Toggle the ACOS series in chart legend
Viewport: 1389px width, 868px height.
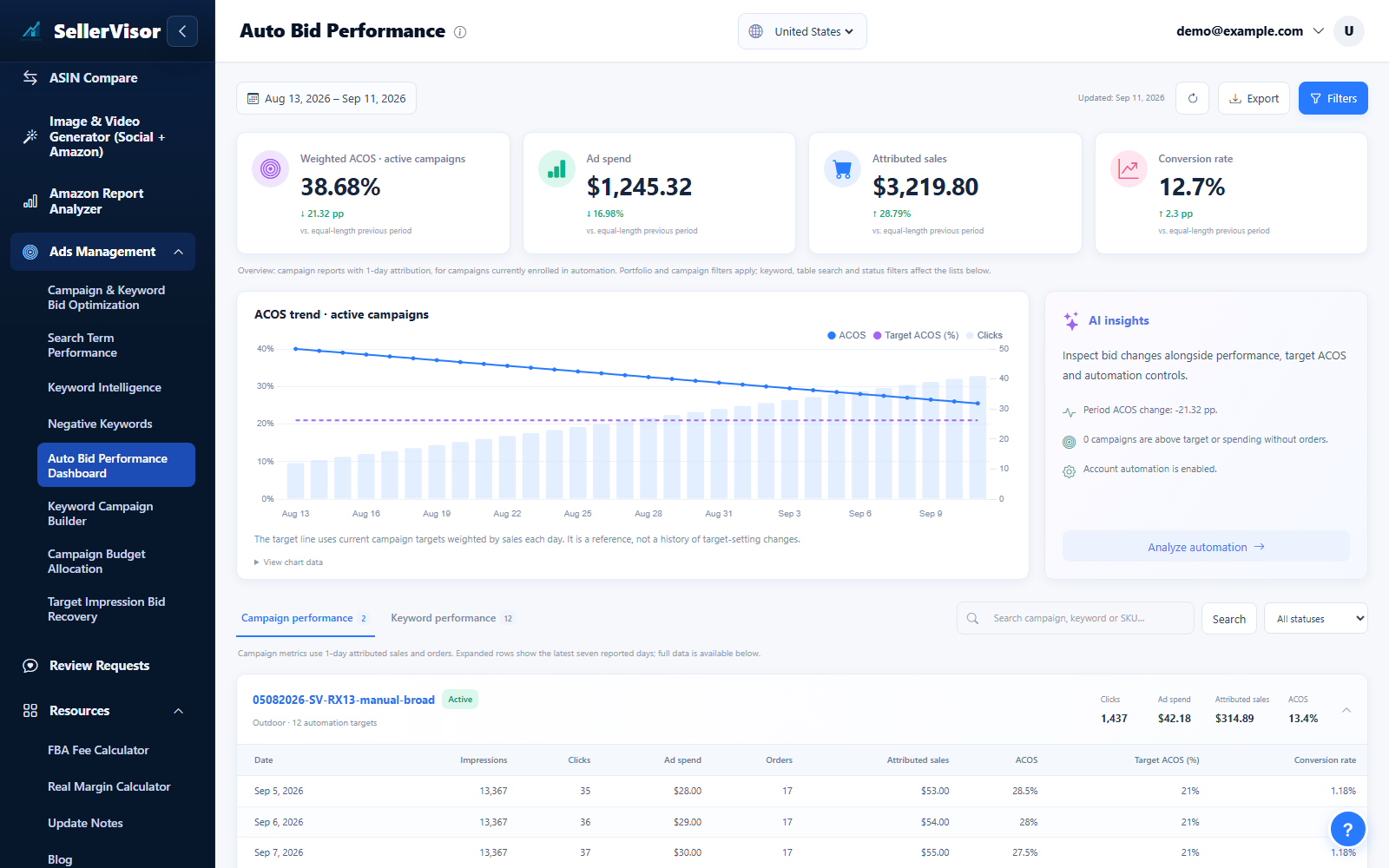pos(846,335)
